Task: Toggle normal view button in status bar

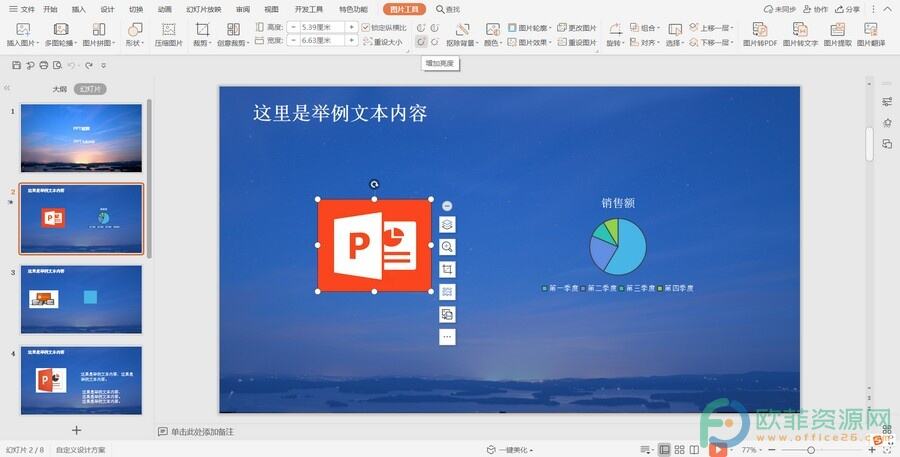Action: (664, 450)
